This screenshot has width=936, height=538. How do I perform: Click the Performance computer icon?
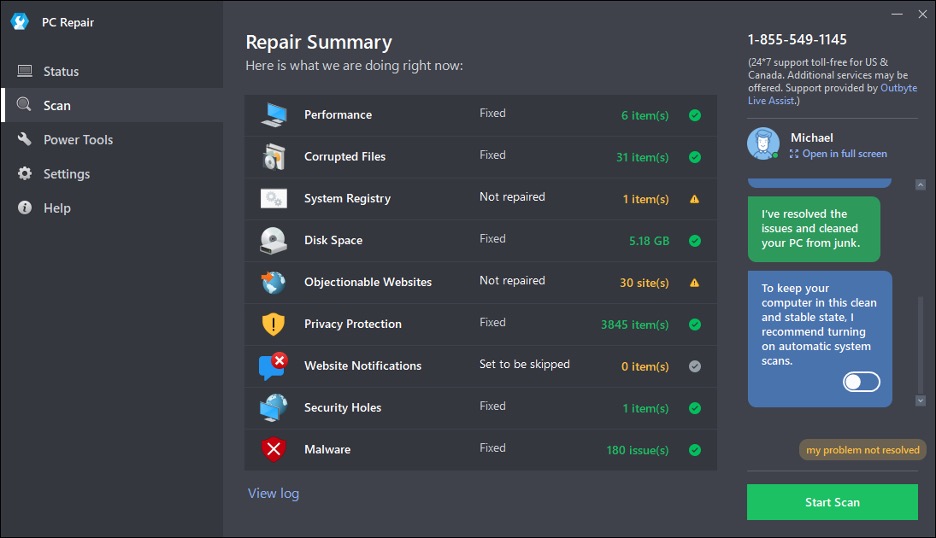click(274, 115)
